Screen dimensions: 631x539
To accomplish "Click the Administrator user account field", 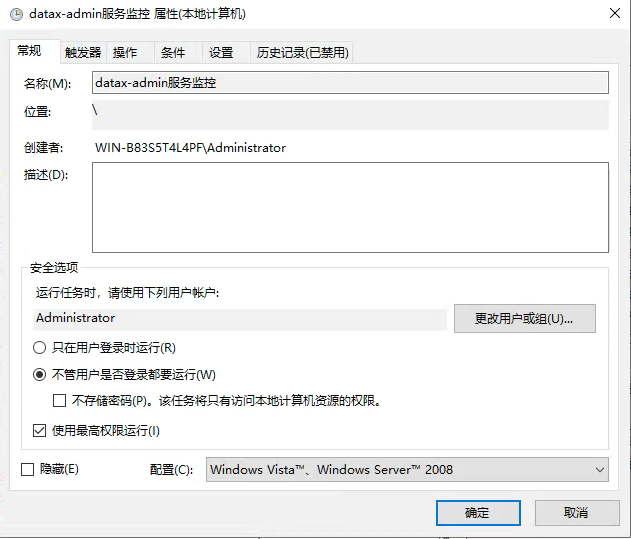I will [240, 319].
